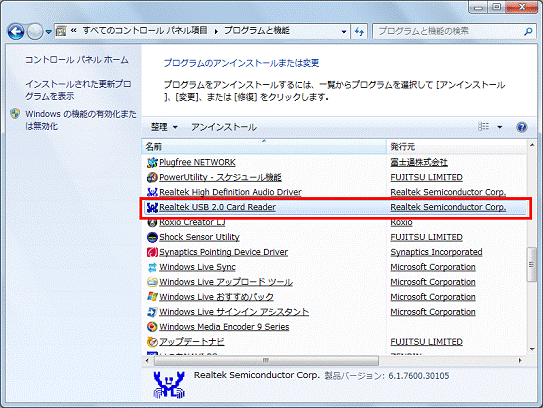543x408 pixels.
Task: Click Windows Live おすすめパック icon
Action: point(152,297)
